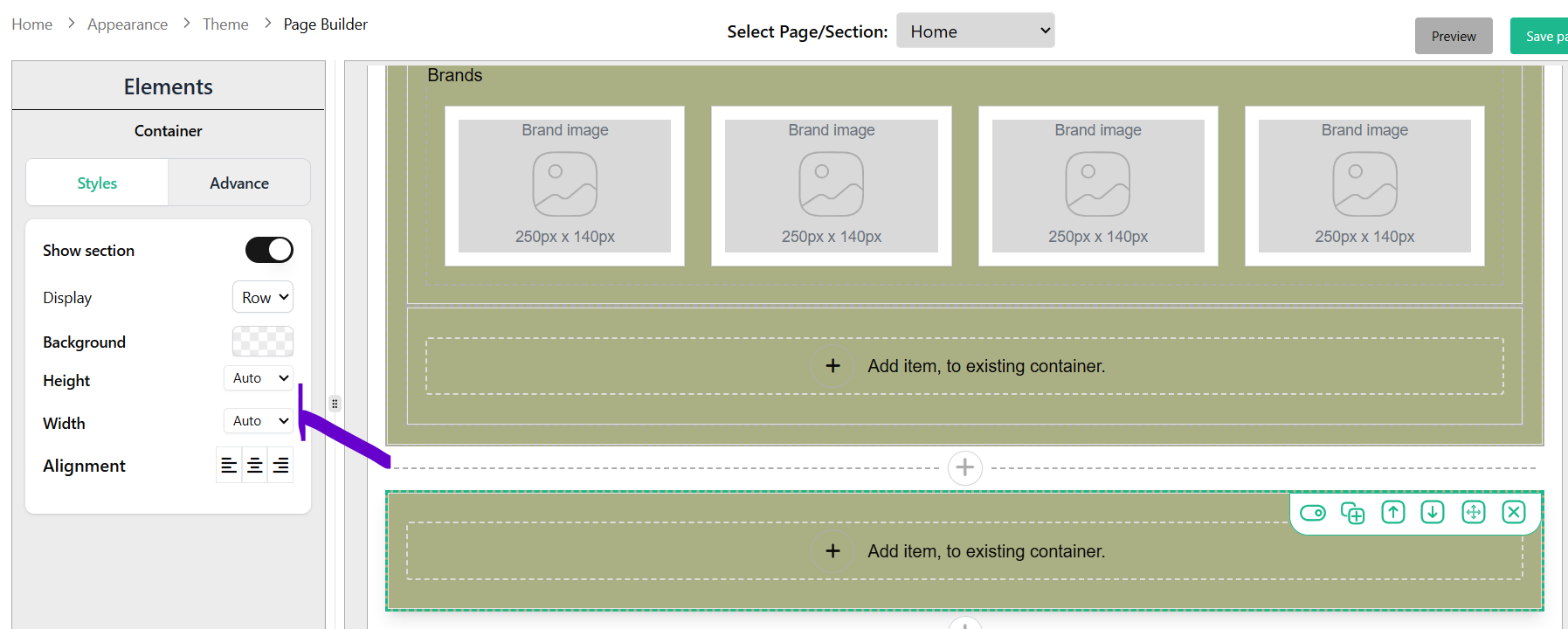Toggle section visibility icon in container toolbar
Viewport: 1568px width, 629px height.
[1312, 513]
